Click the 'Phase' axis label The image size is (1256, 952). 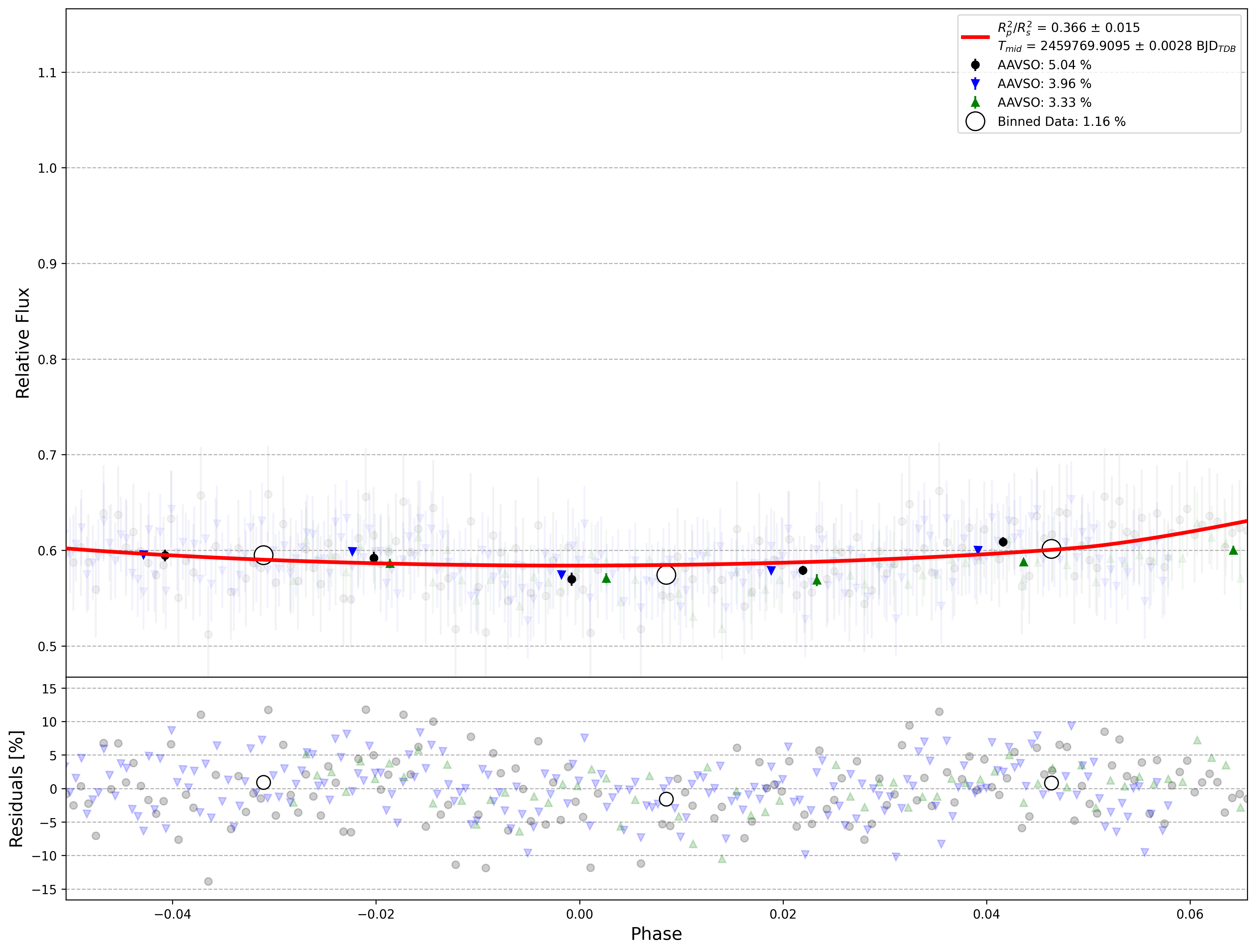click(656, 934)
